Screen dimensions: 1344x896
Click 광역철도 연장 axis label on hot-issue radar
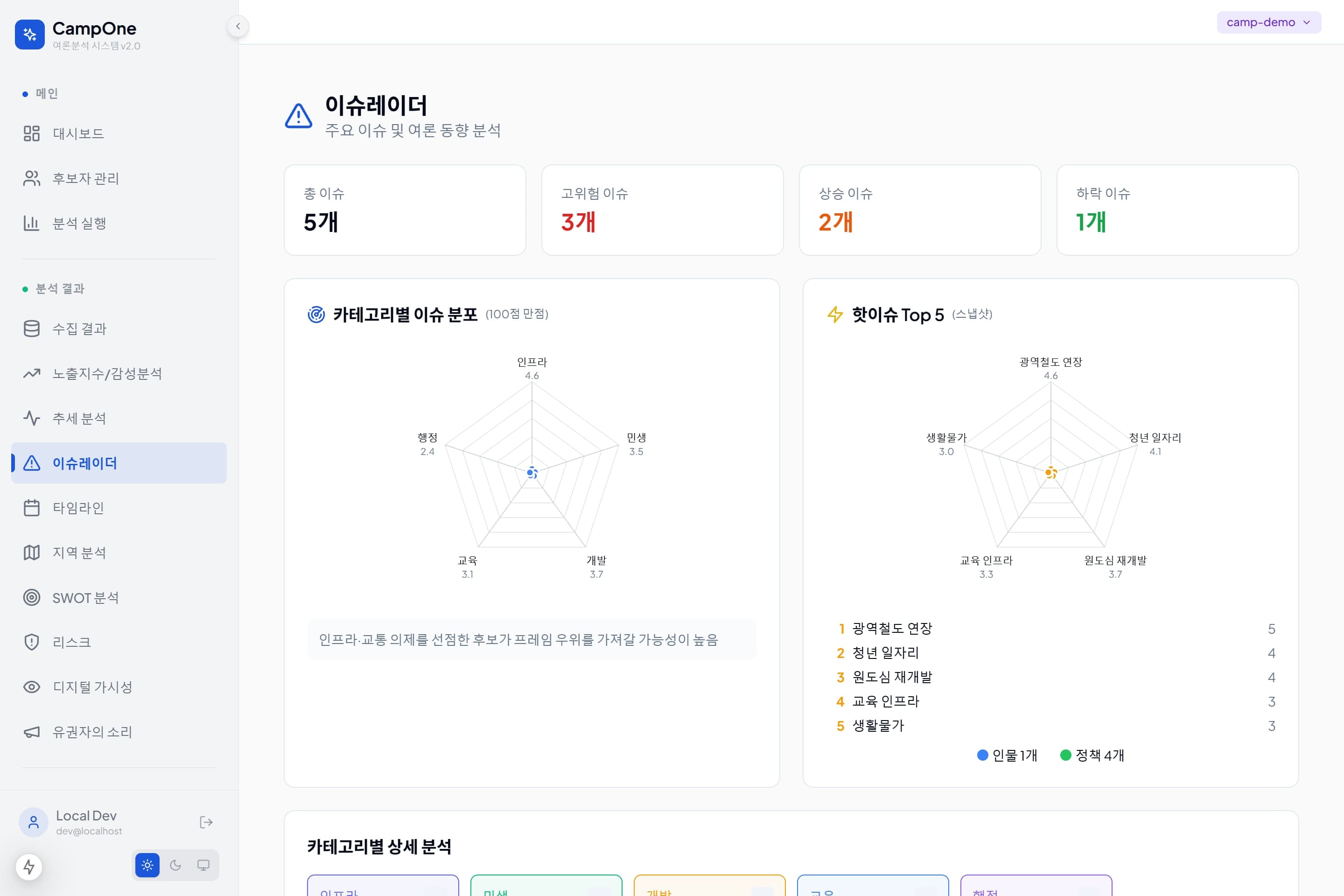tap(1051, 362)
